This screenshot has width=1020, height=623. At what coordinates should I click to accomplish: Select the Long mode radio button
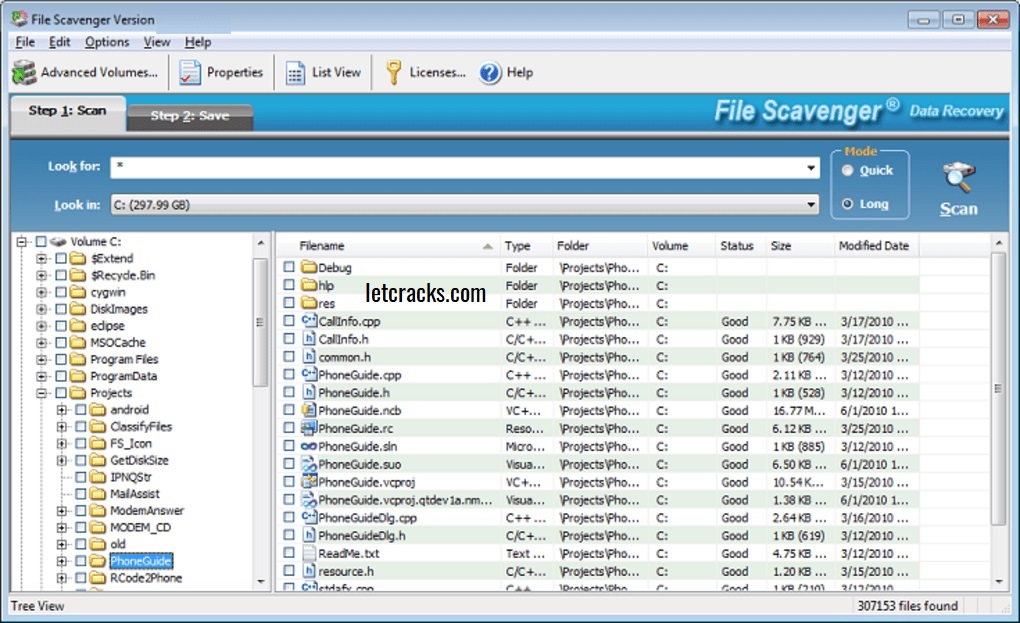[847, 204]
